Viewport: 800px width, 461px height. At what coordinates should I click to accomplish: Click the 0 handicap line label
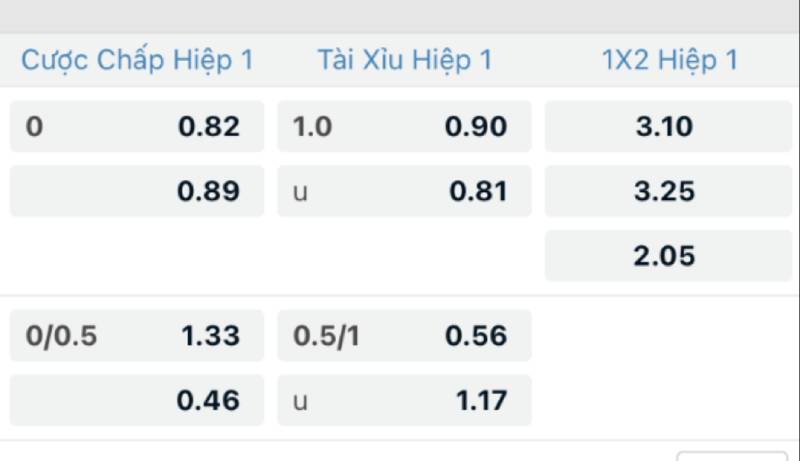34,127
